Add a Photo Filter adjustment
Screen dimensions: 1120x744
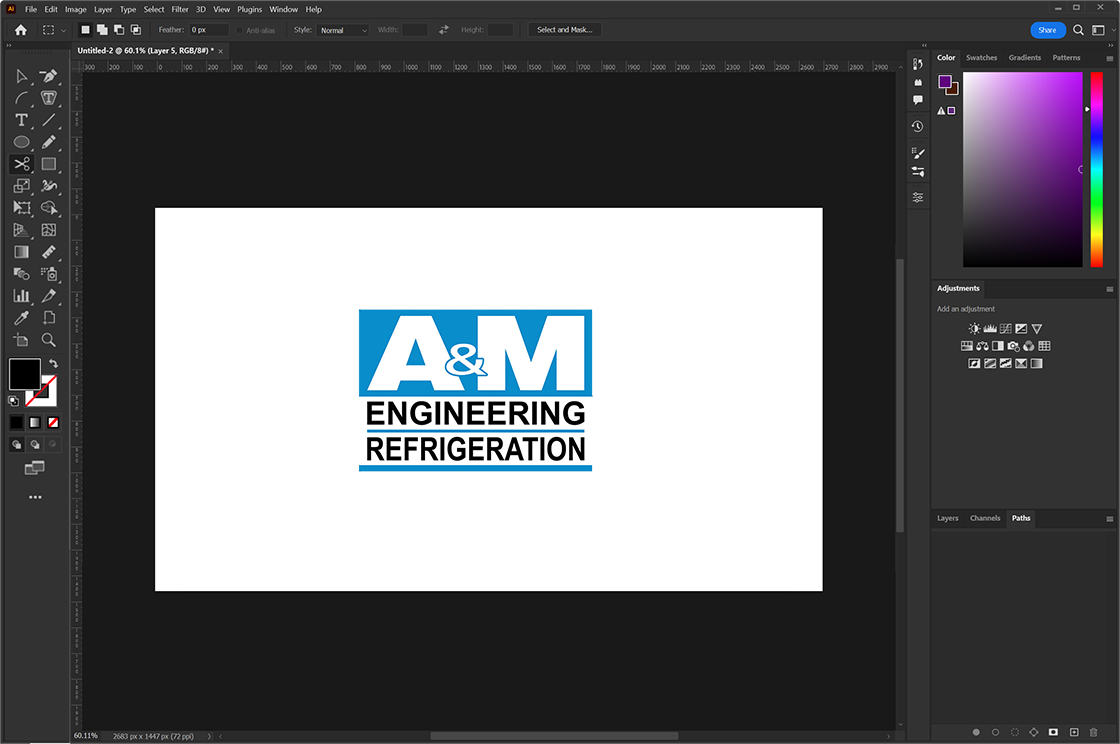point(1014,346)
